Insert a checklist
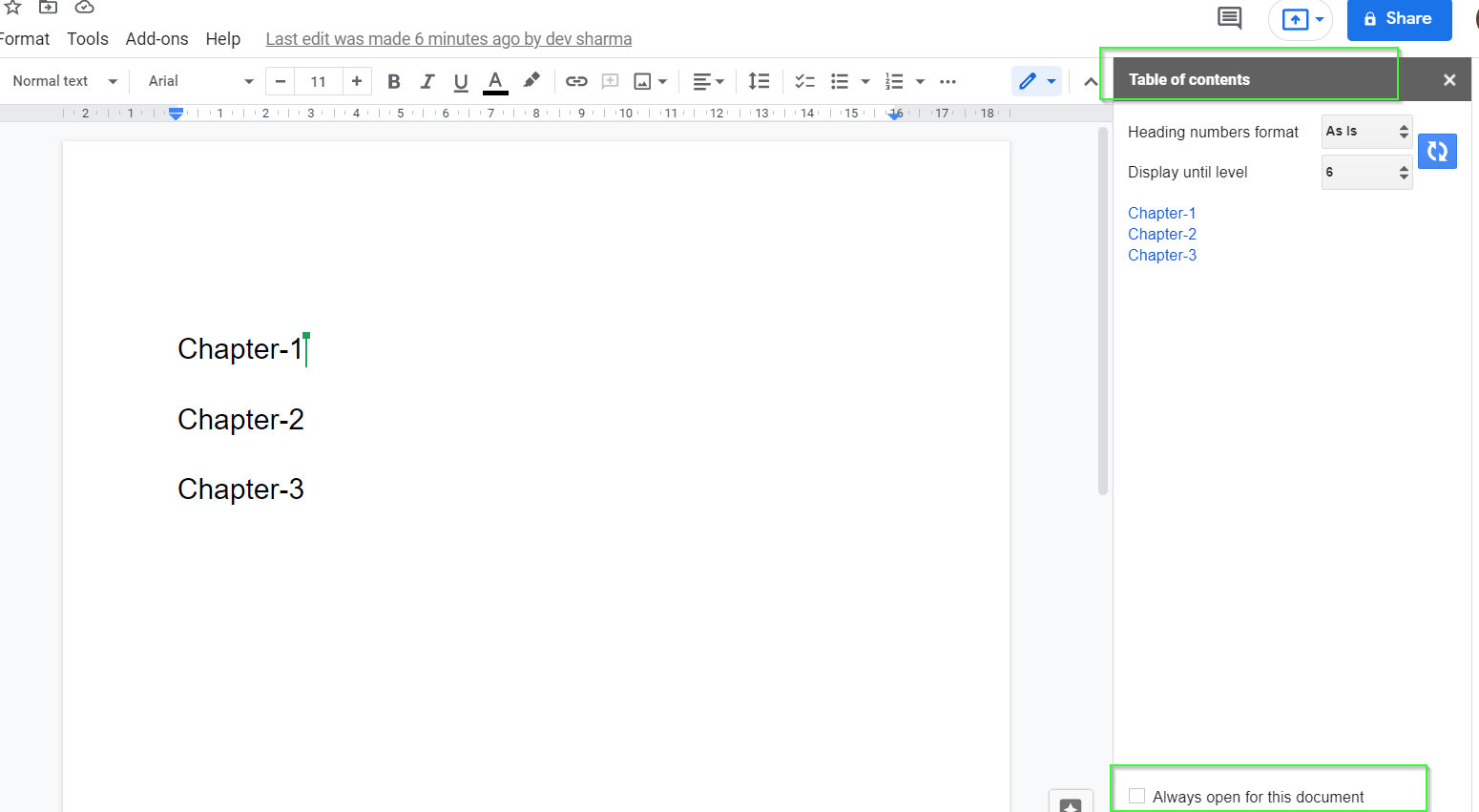The image size is (1479, 812). 804,81
